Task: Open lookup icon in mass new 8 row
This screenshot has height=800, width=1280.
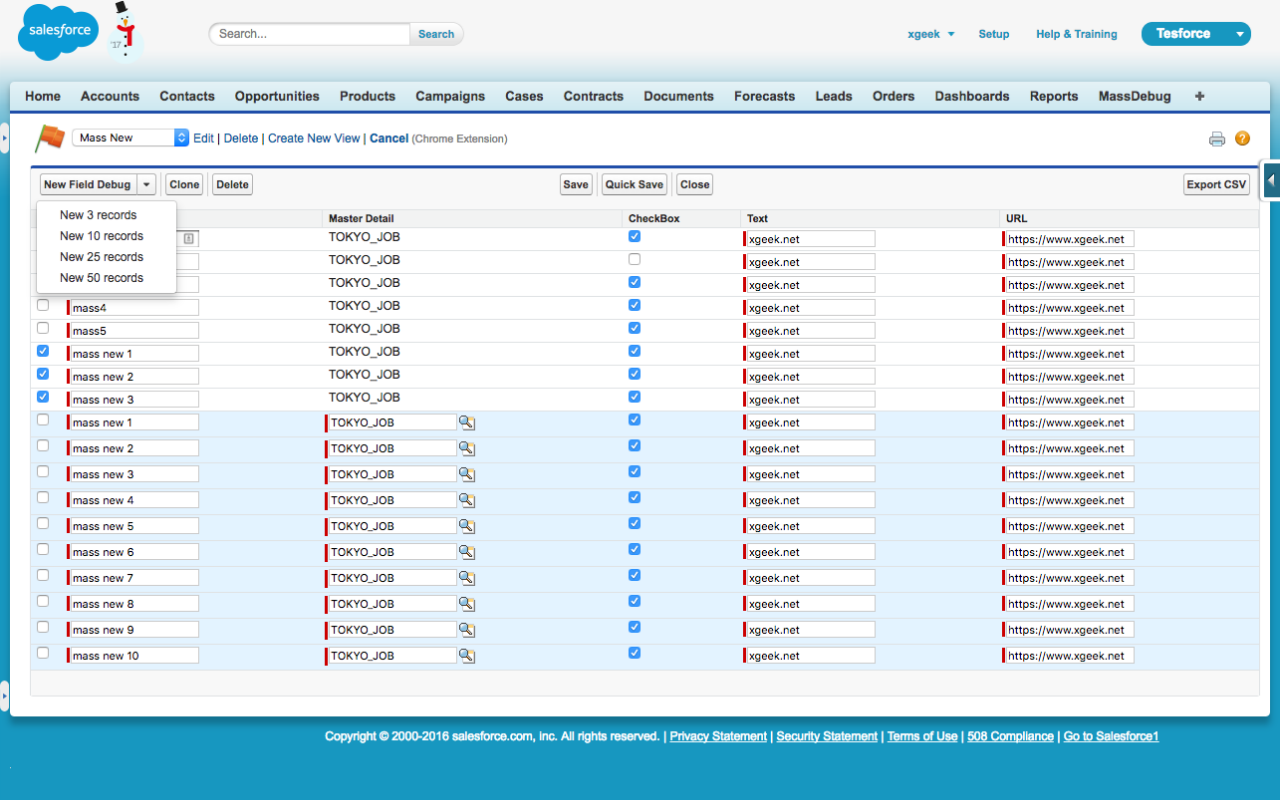Action: (x=466, y=604)
